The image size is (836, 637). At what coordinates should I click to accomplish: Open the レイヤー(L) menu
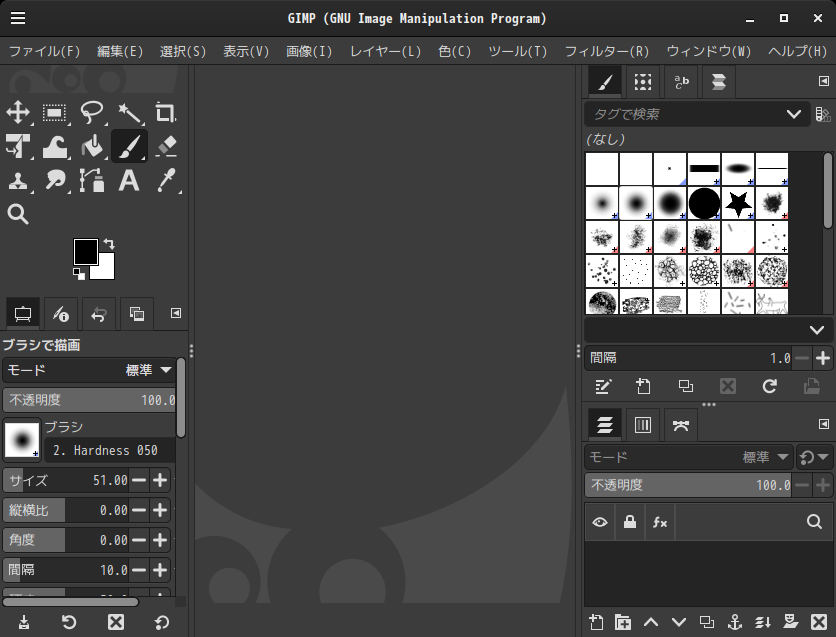(x=385, y=51)
